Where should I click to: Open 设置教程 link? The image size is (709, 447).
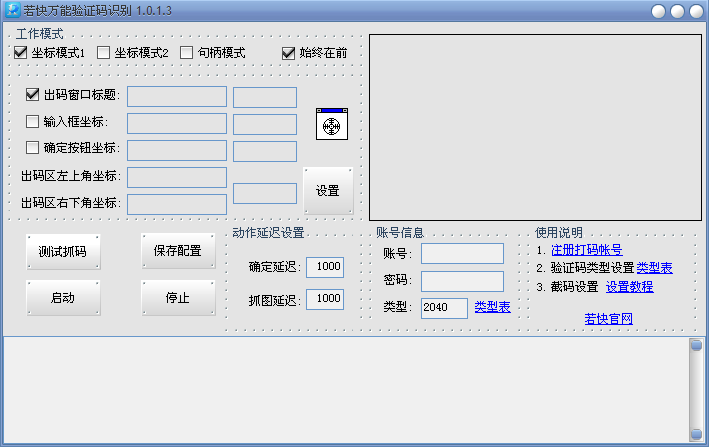tap(629, 287)
